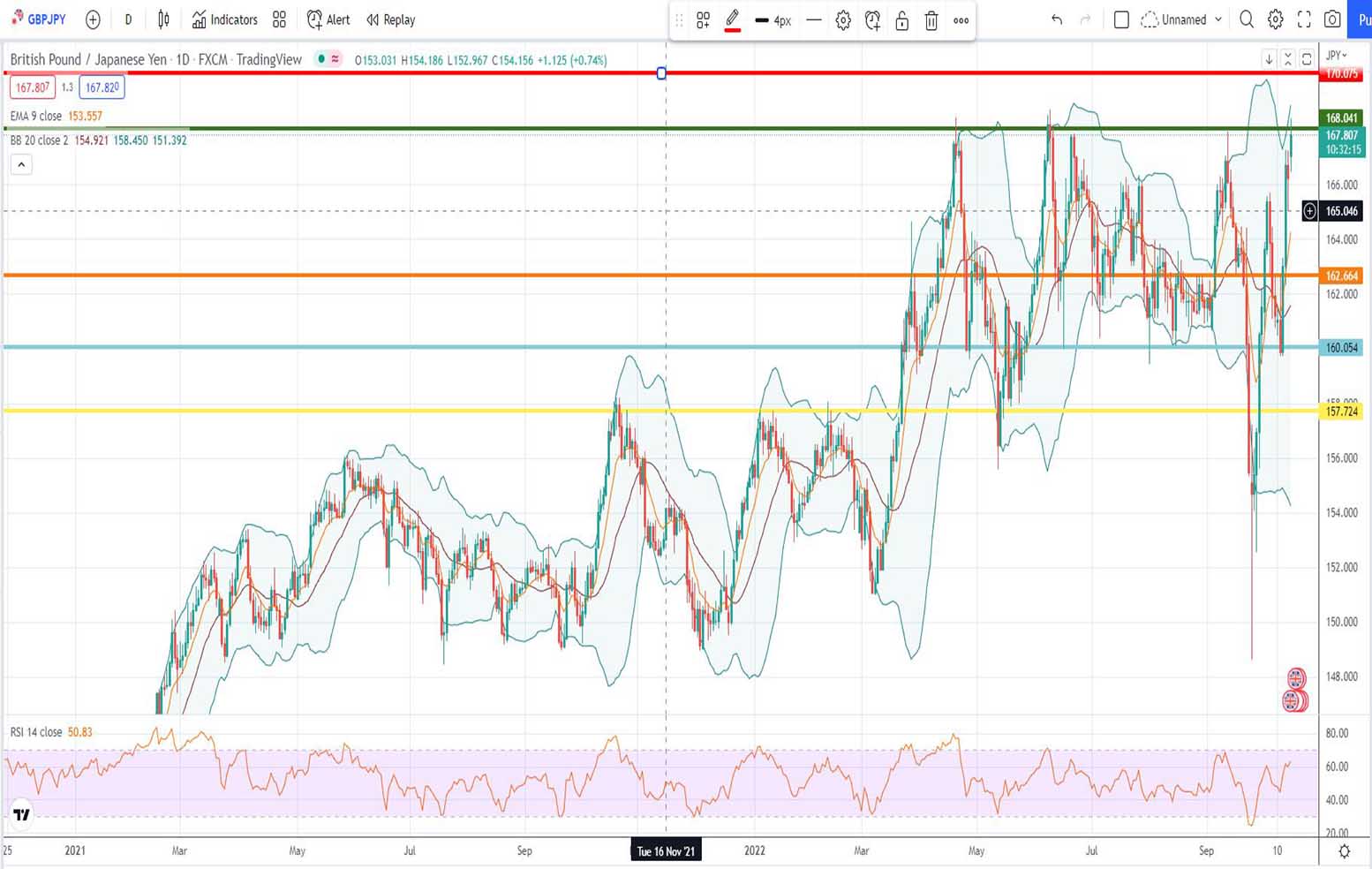Open drawing settings gear in floating toolbar

843,20
